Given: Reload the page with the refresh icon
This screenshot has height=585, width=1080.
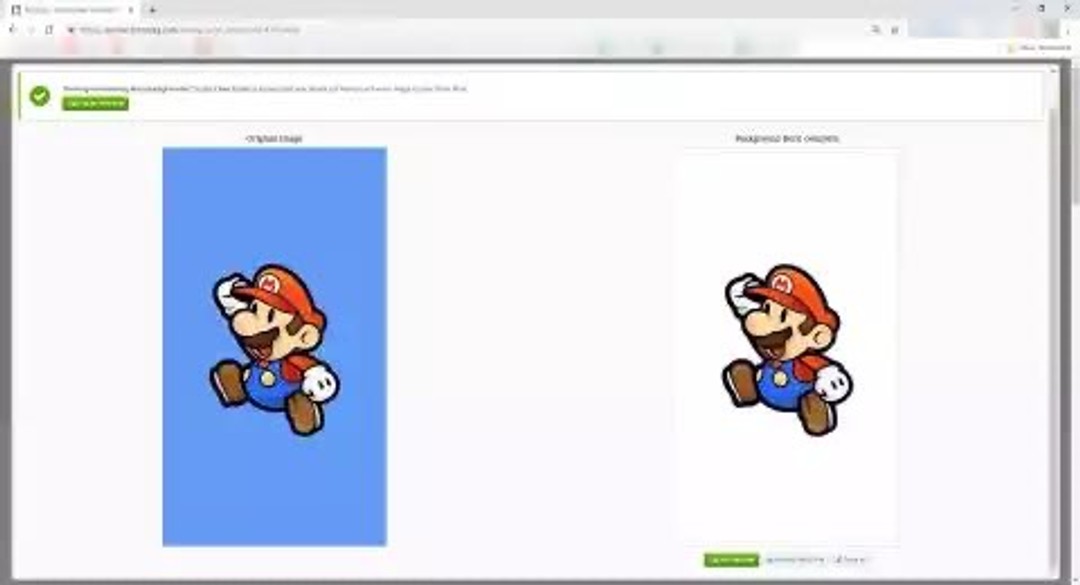Looking at the screenshot, I should point(49,30).
